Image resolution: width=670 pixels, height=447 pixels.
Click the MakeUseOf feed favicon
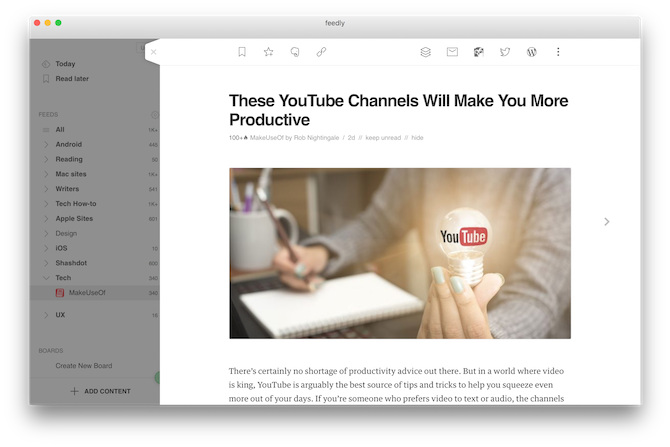pos(60,293)
